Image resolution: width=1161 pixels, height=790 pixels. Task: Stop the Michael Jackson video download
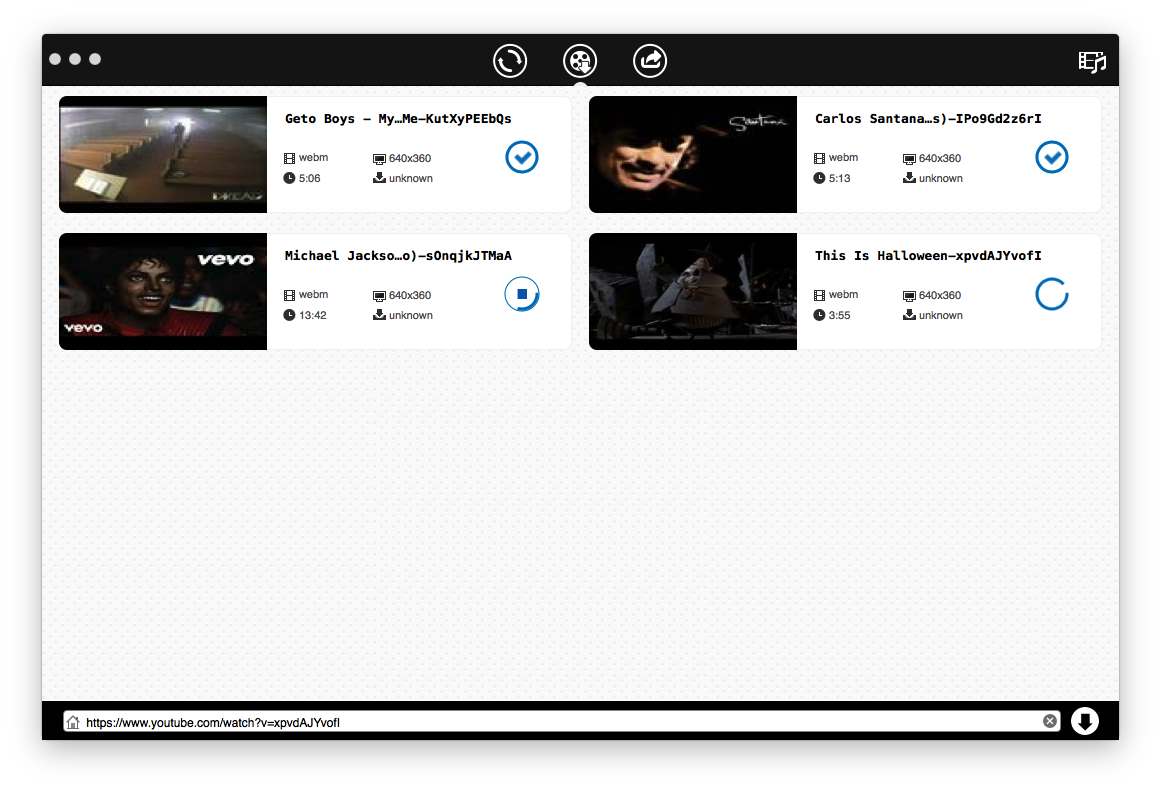[x=522, y=295]
